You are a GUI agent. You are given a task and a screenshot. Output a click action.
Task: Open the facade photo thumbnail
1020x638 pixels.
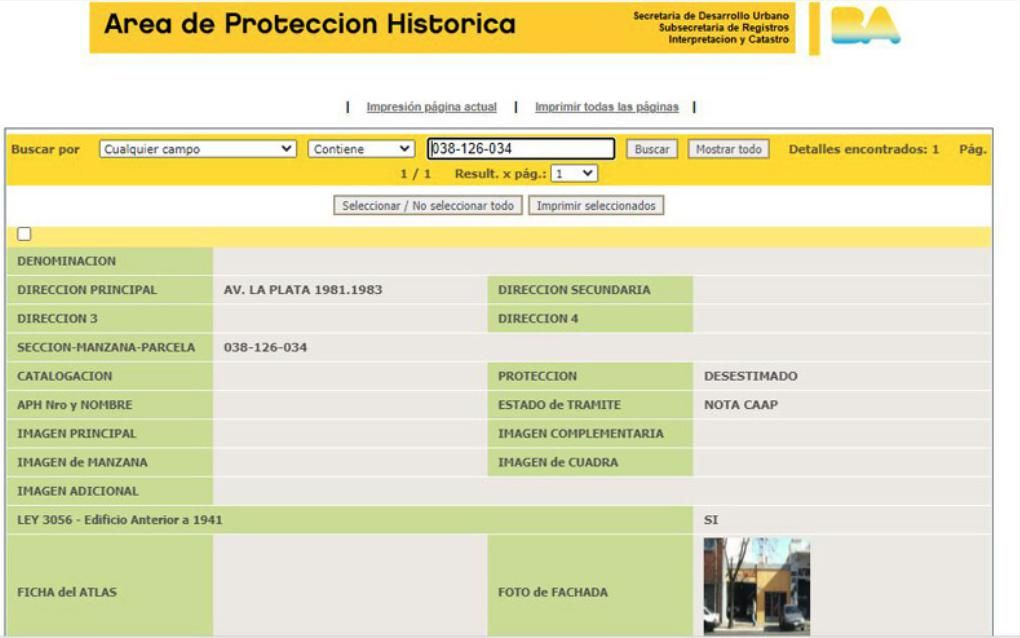coord(757,585)
